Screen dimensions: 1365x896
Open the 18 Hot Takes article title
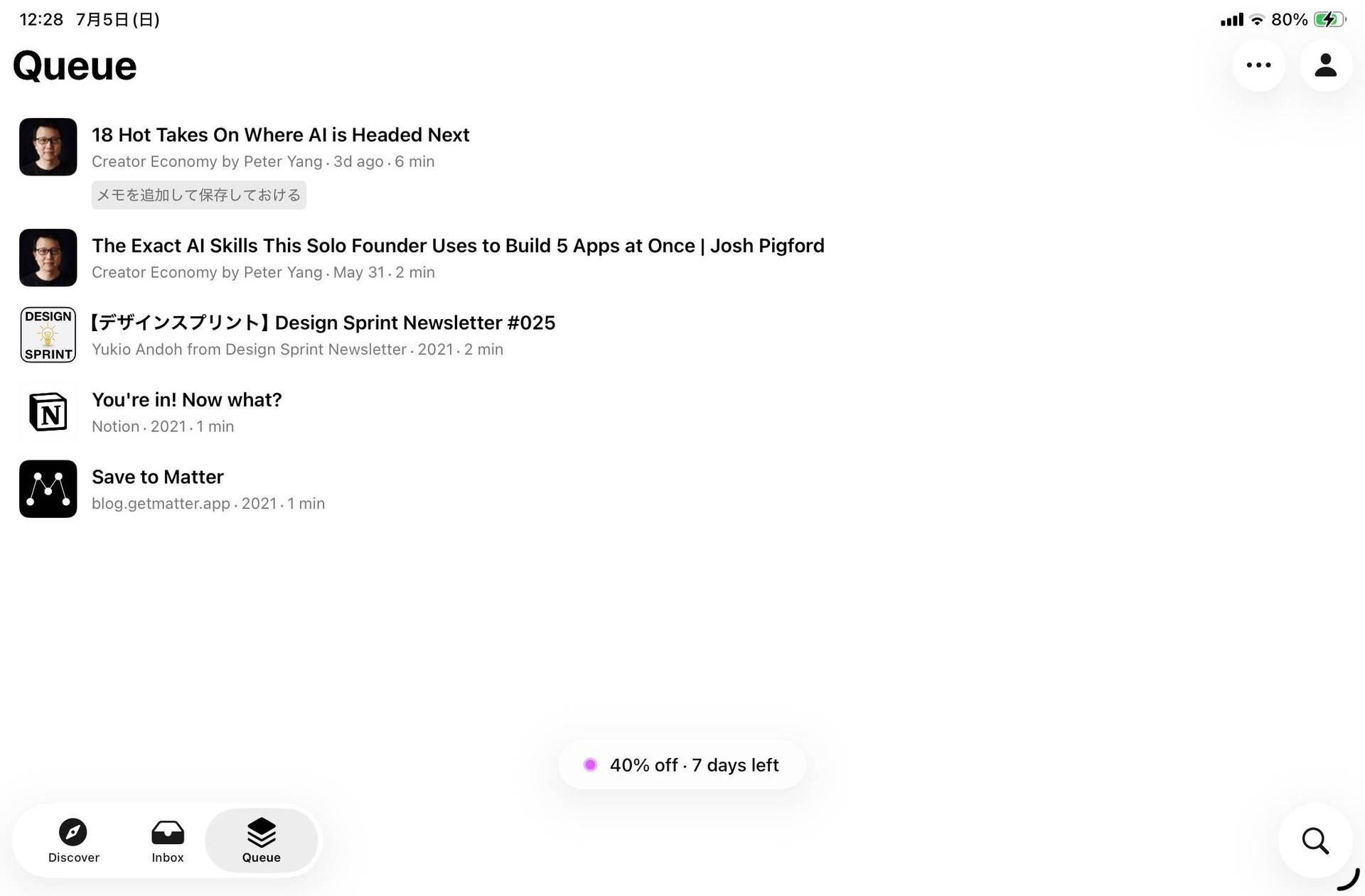tap(281, 135)
